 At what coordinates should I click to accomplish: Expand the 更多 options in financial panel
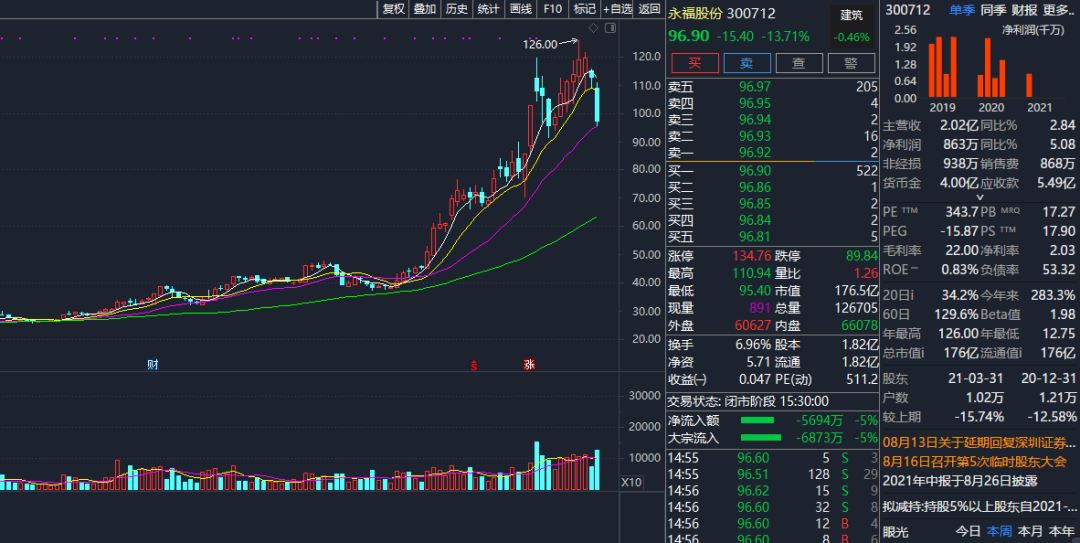[1058, 10]
